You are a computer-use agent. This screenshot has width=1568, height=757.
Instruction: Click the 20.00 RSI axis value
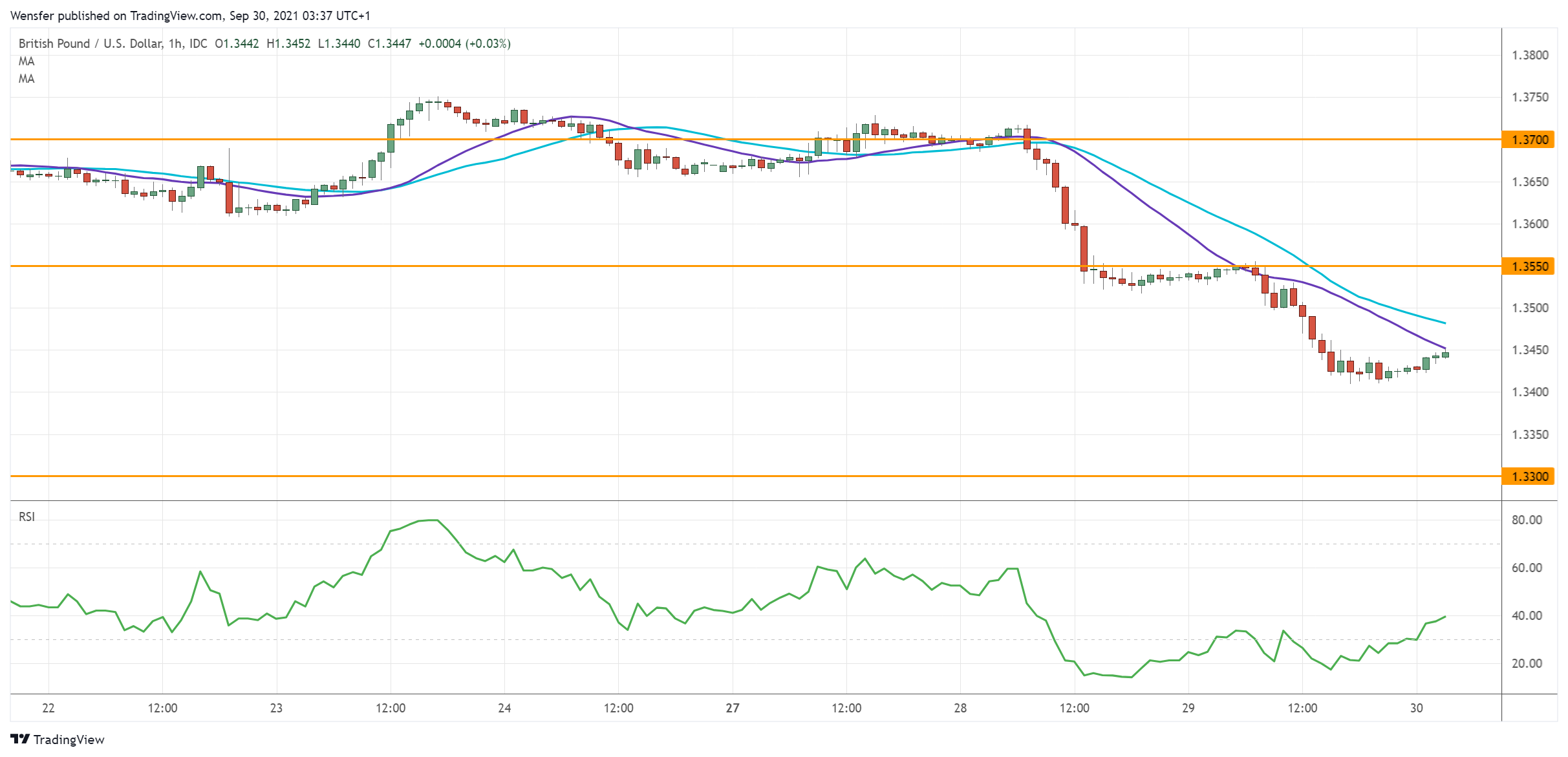point(1526,663)
